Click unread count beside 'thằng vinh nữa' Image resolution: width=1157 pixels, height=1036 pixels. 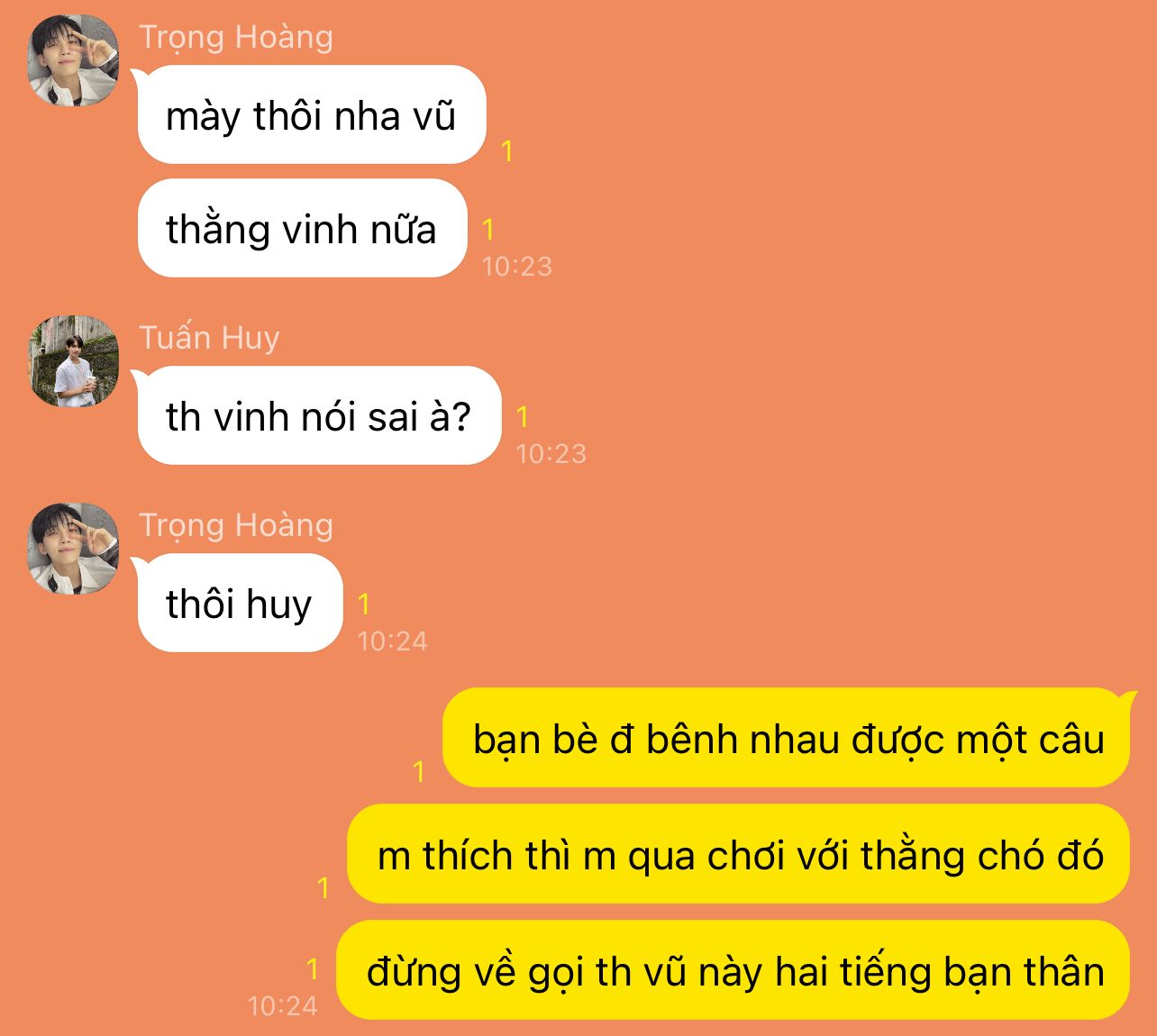[488, 229]
